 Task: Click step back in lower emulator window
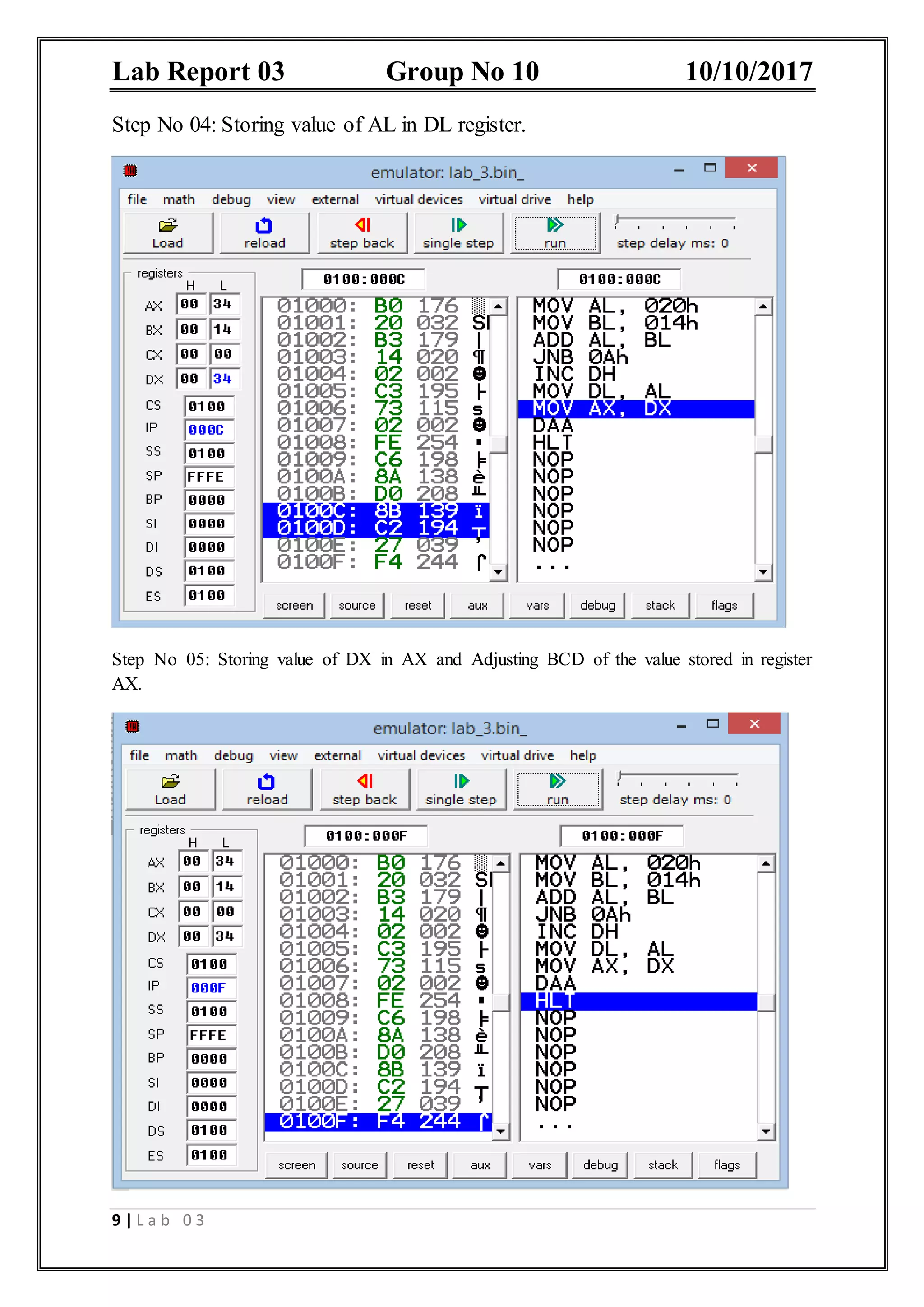[365, 789]
